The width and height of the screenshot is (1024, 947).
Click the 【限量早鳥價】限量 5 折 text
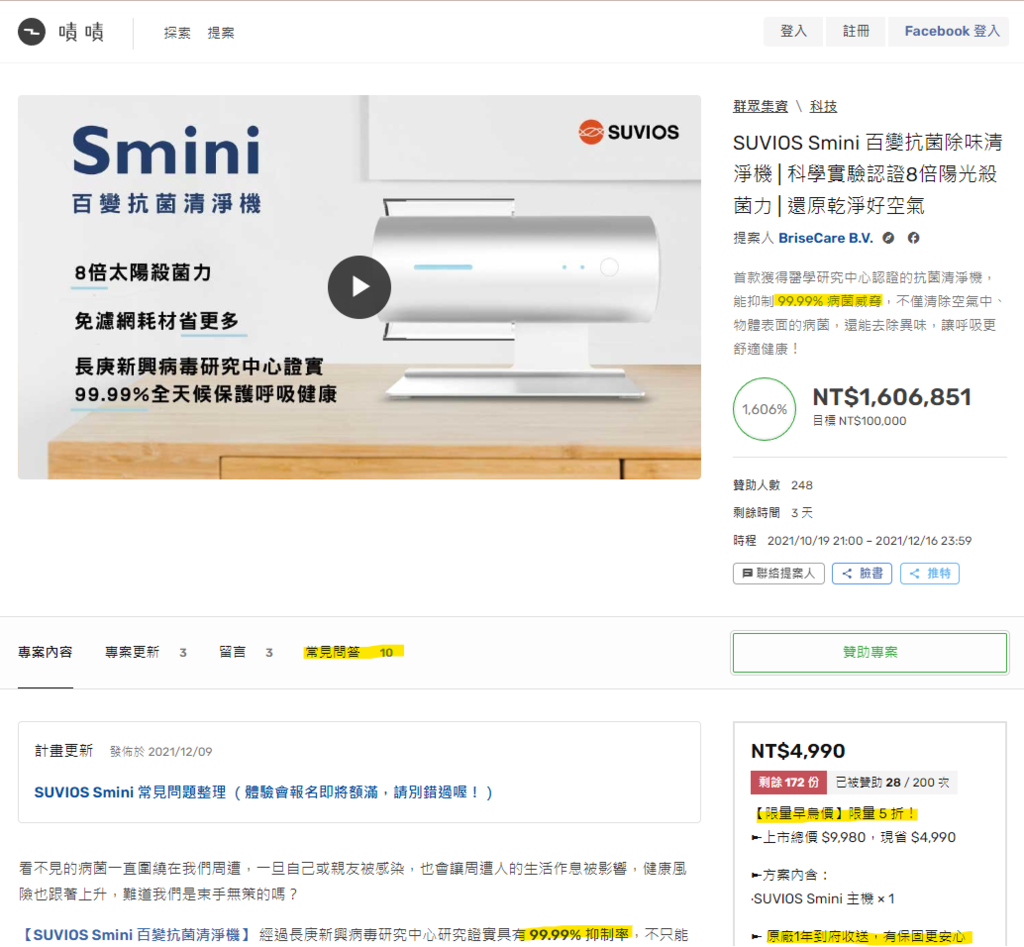point(835,814)
